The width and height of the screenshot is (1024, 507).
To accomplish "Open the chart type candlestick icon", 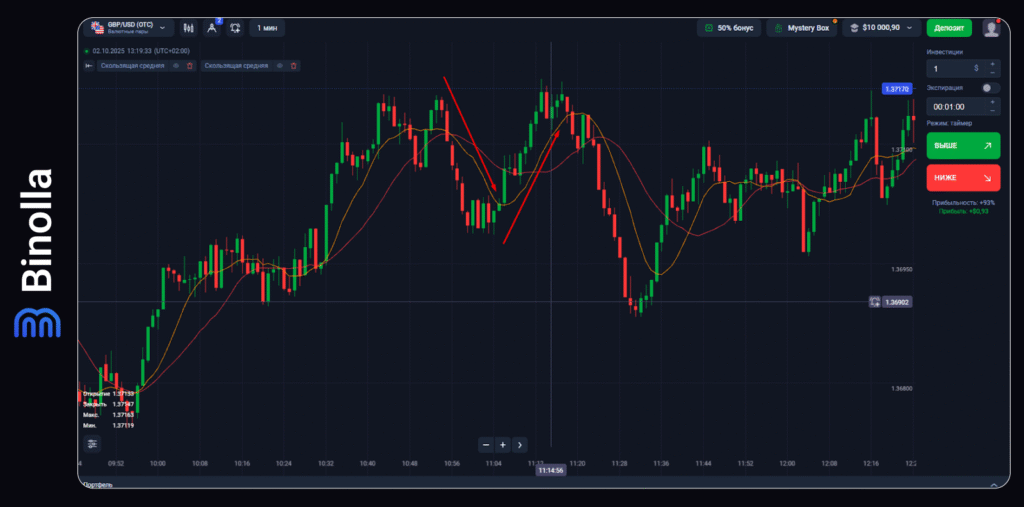I will tap(187, 28).
